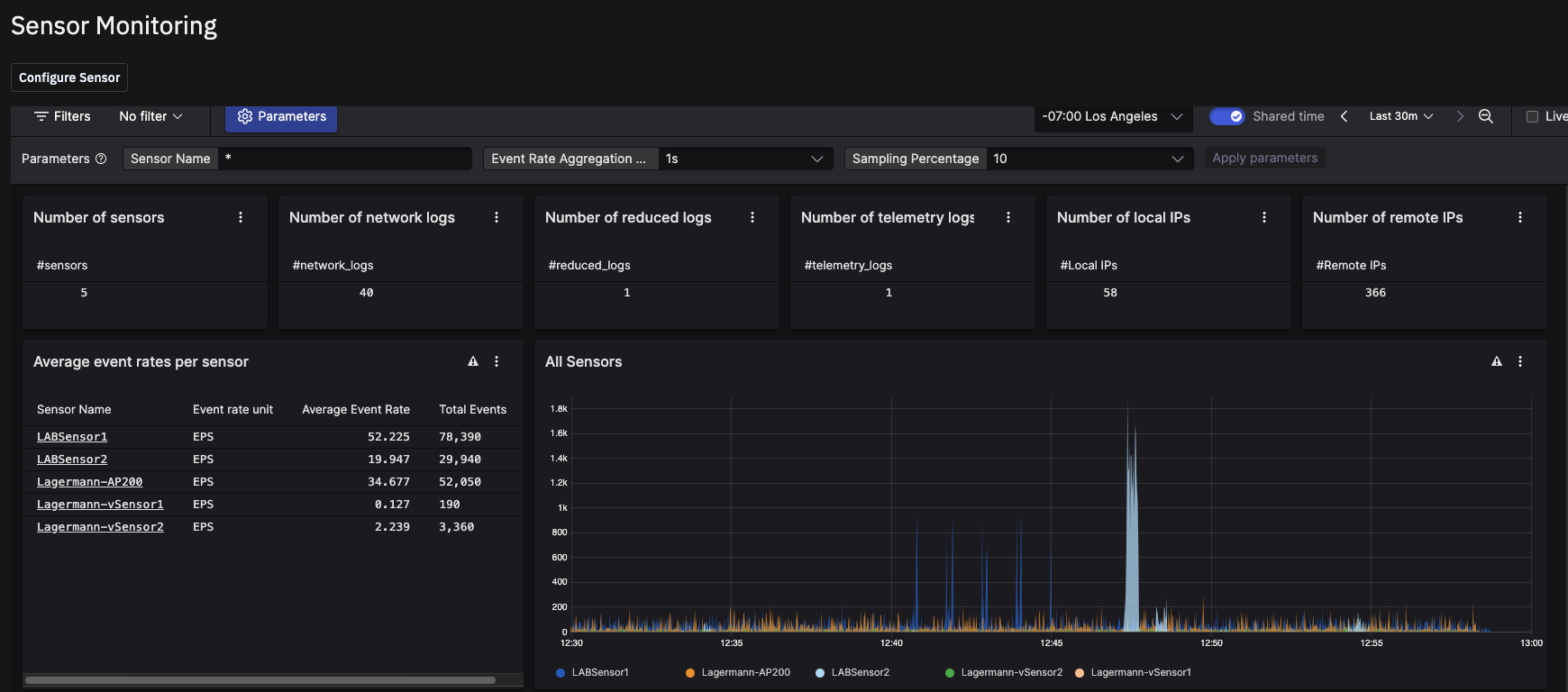Open the LABSensor2 link
1568x692 pixels.
click(72, 460)
